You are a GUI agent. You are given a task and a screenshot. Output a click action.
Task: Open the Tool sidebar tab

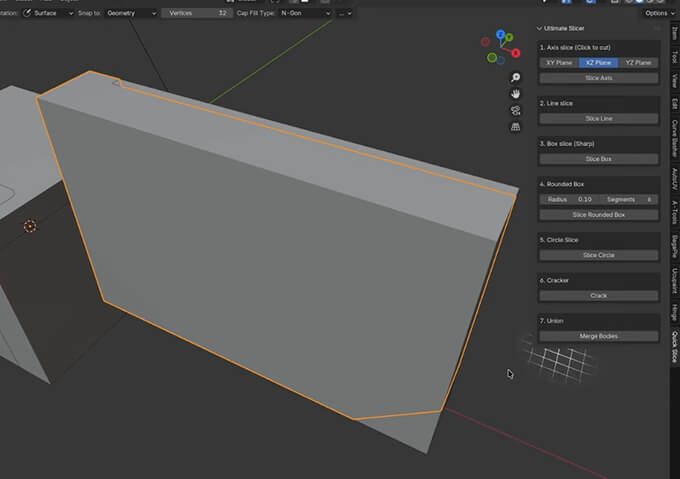(x=674, y=57)
